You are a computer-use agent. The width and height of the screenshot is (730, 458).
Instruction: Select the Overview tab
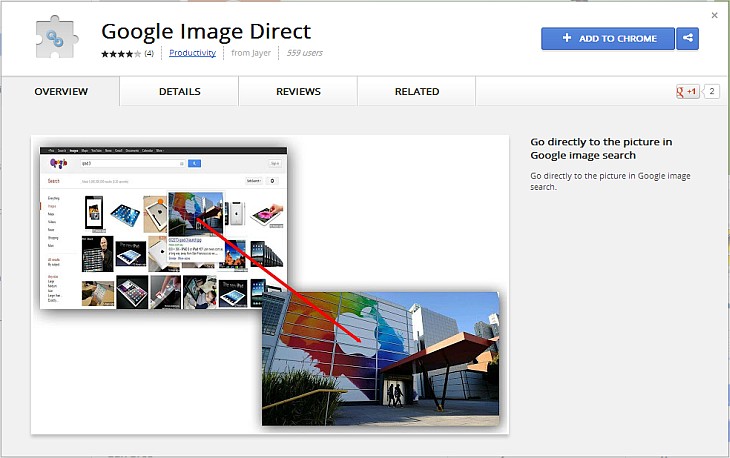tap(61, 92)
